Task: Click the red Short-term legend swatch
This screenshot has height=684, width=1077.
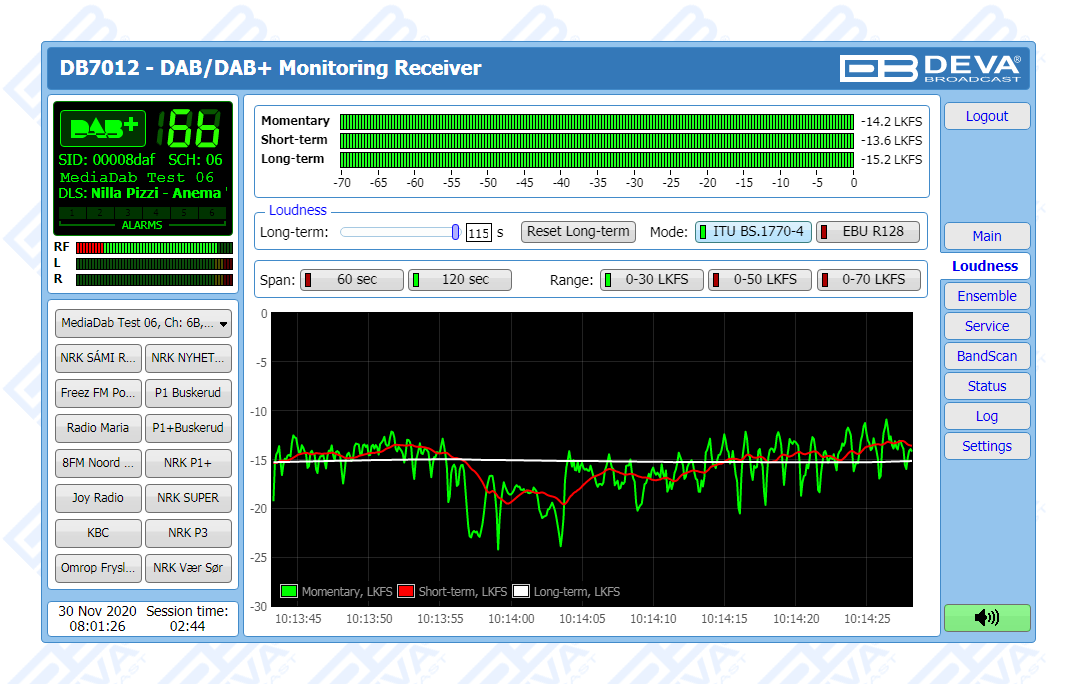Action: coord(407,592)
